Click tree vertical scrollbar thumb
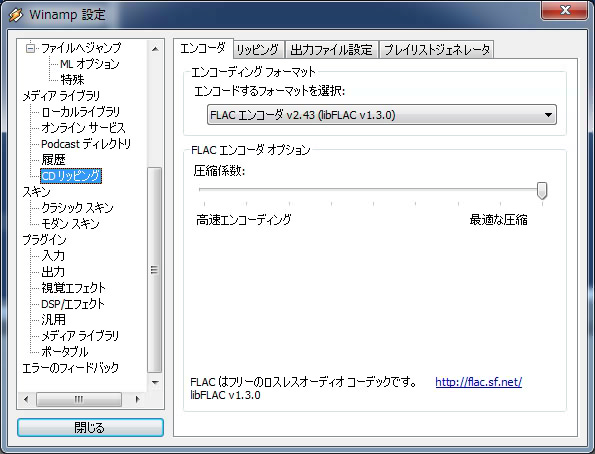 (154, 270)
